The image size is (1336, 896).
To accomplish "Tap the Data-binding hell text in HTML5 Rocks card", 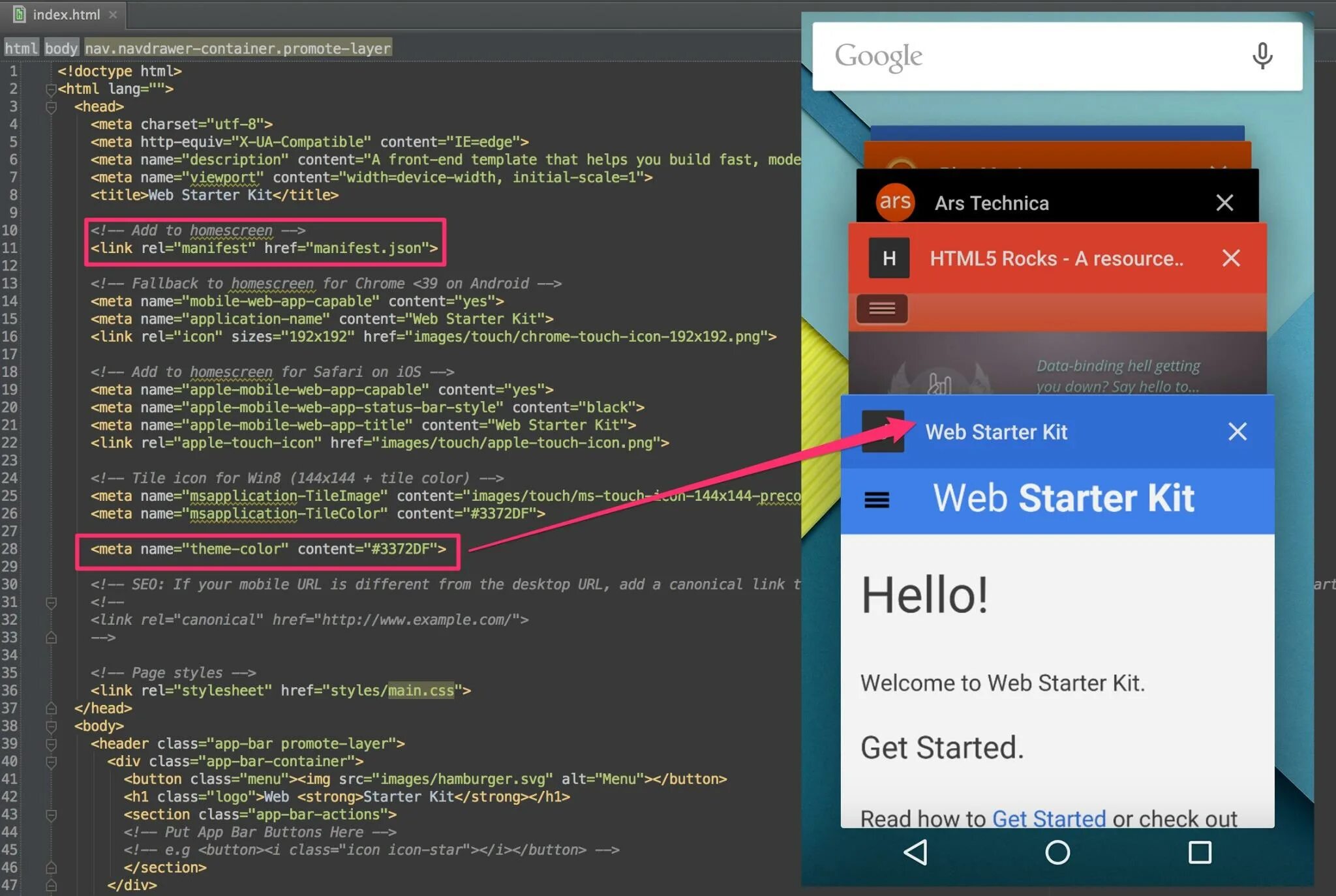I will [1117, 376].
